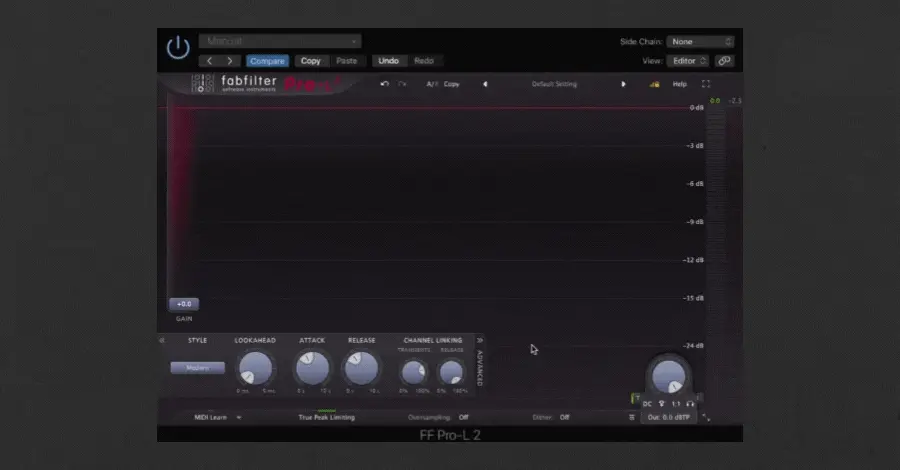Toggle True Peak Limiting

(327, 417)
